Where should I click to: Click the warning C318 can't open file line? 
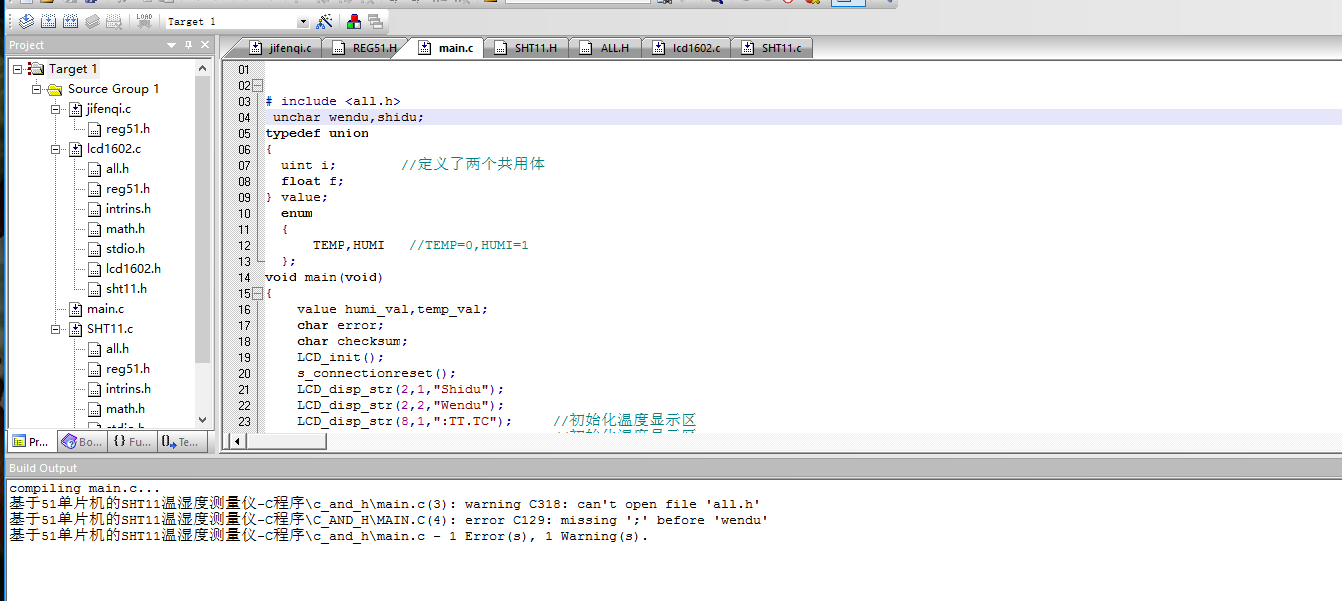pyautogui.click(x=384, y=504)
